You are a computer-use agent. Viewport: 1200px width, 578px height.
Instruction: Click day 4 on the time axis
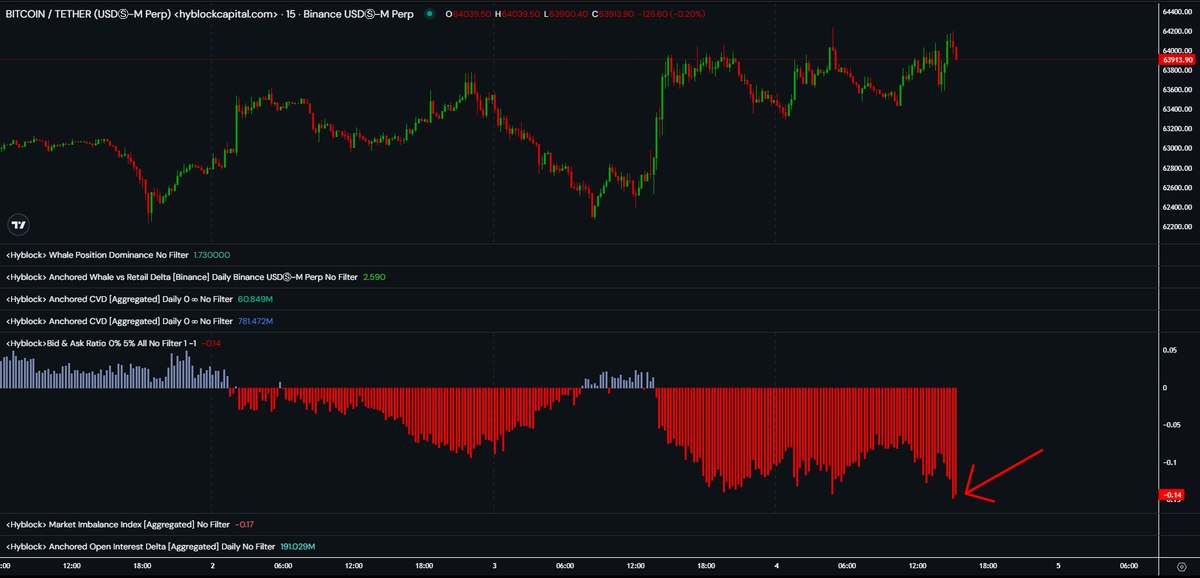tap(776, 567)
